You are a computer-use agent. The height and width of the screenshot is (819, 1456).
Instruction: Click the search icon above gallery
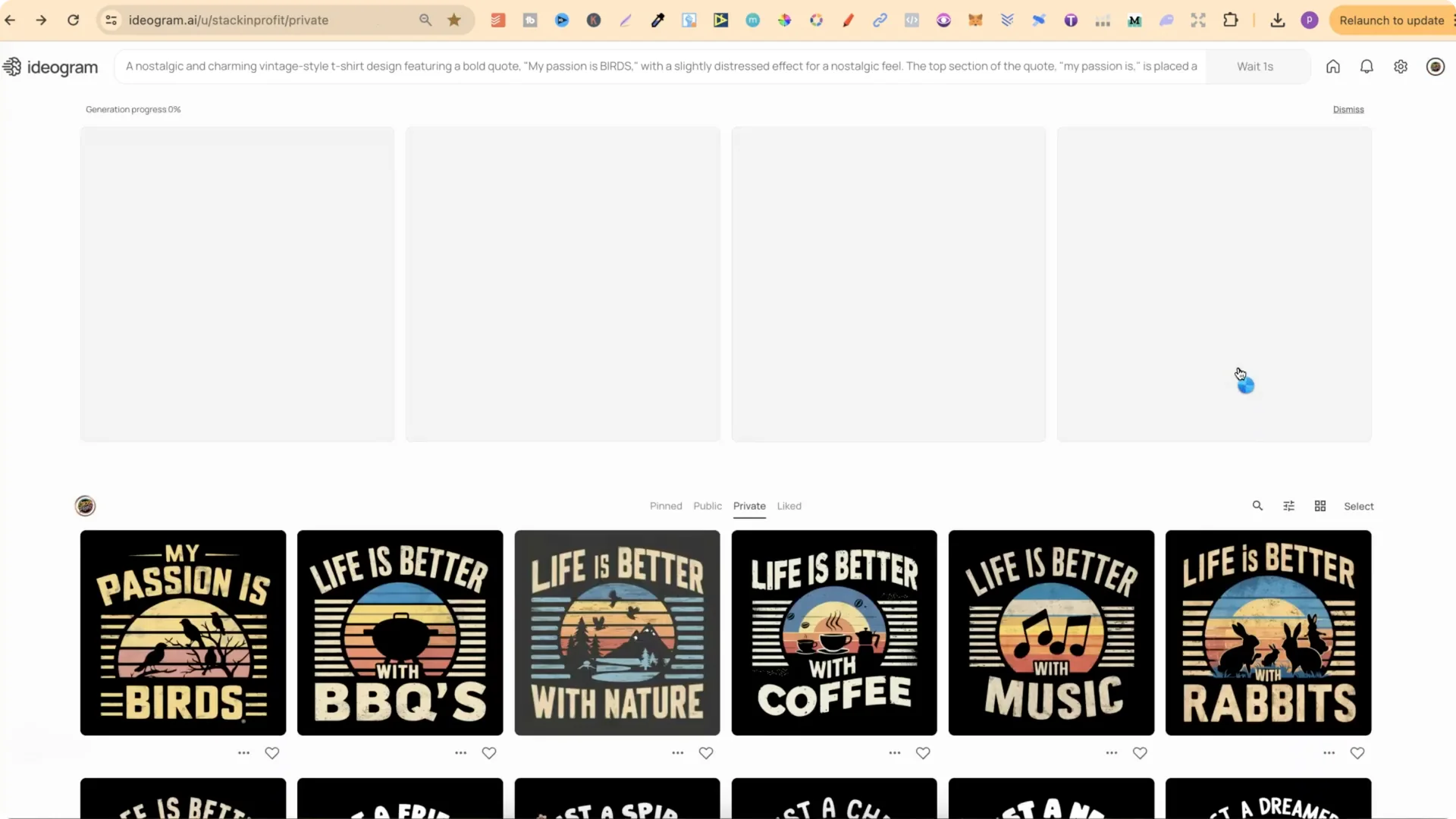pos(1257,506)
